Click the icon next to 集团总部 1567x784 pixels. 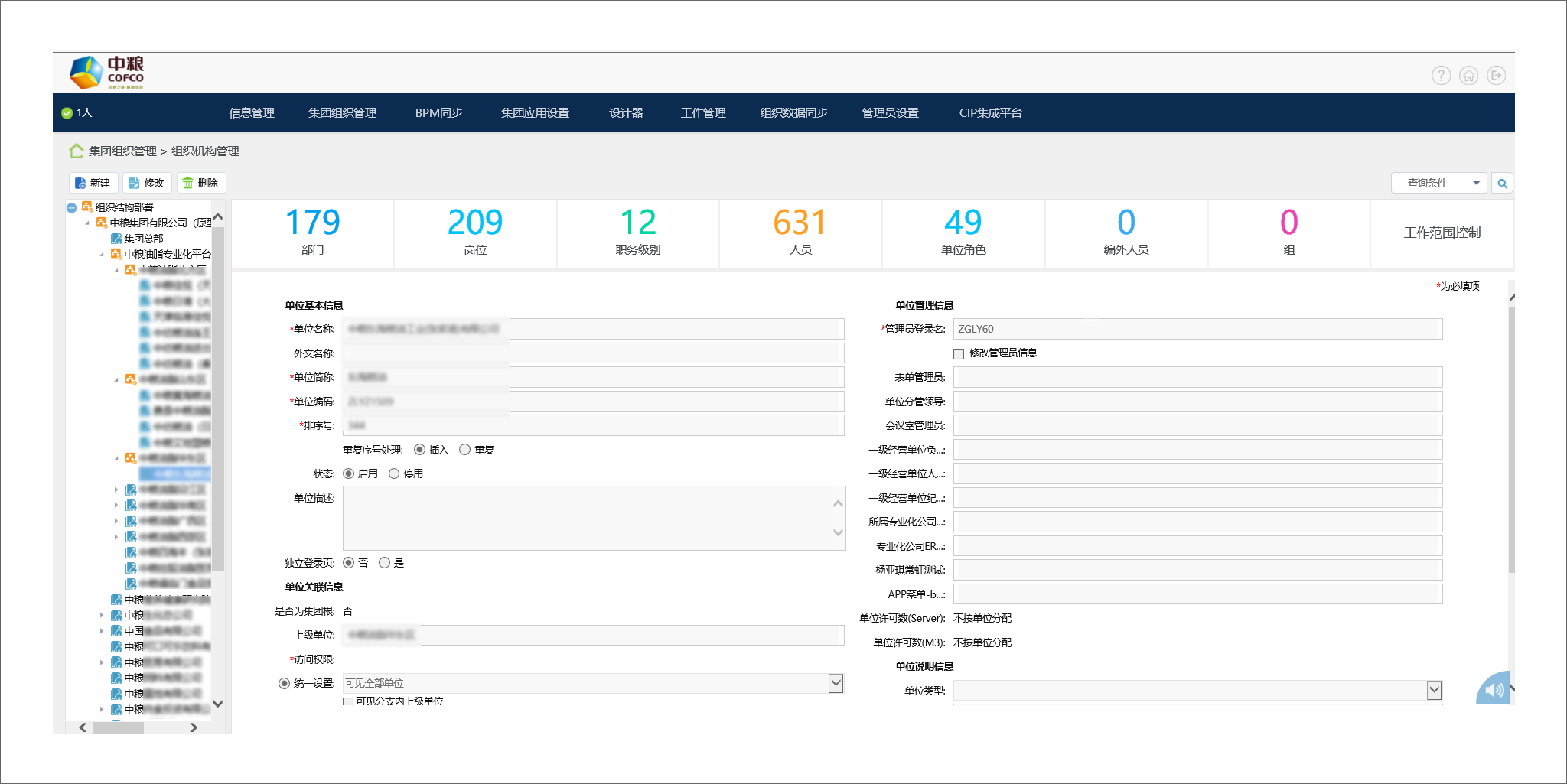click(116, 238)
